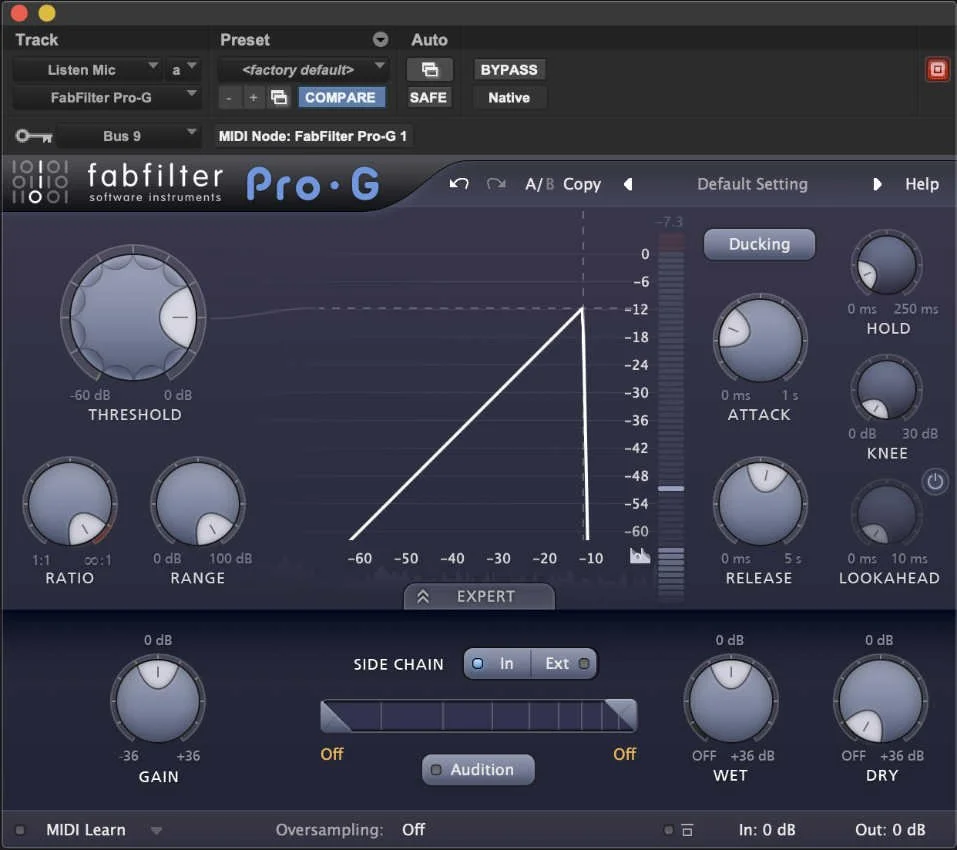Toggle the BYPASS button
The image size is (957, 850).
tap(509, 70)
